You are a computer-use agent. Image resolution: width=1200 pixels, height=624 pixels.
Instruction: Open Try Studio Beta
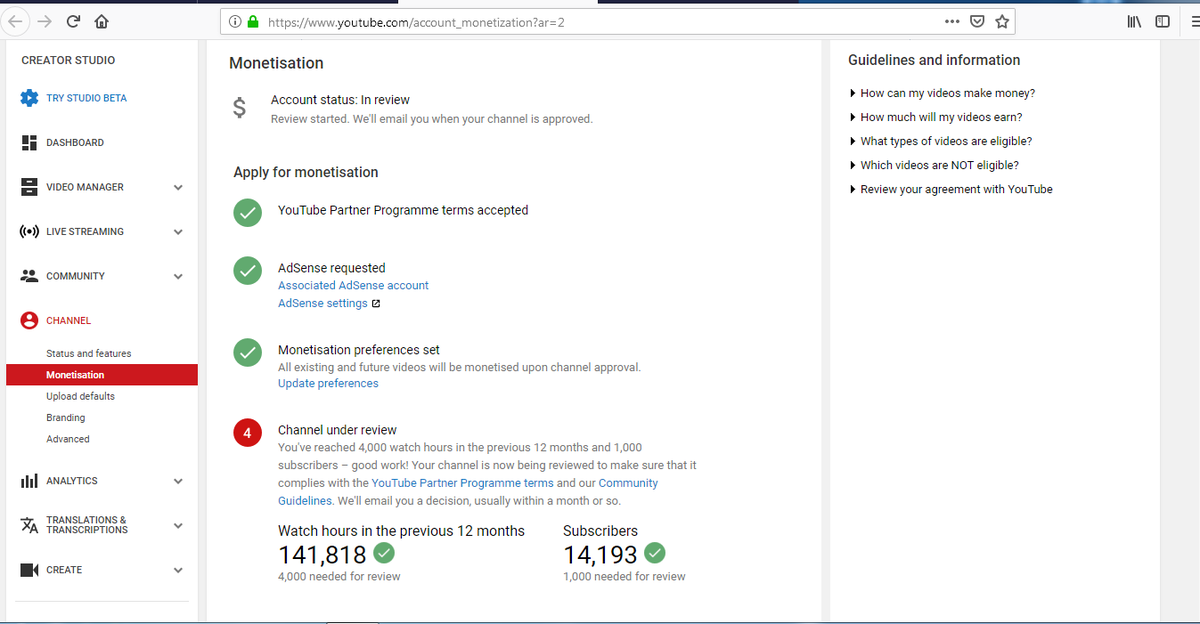pos(86,98)
